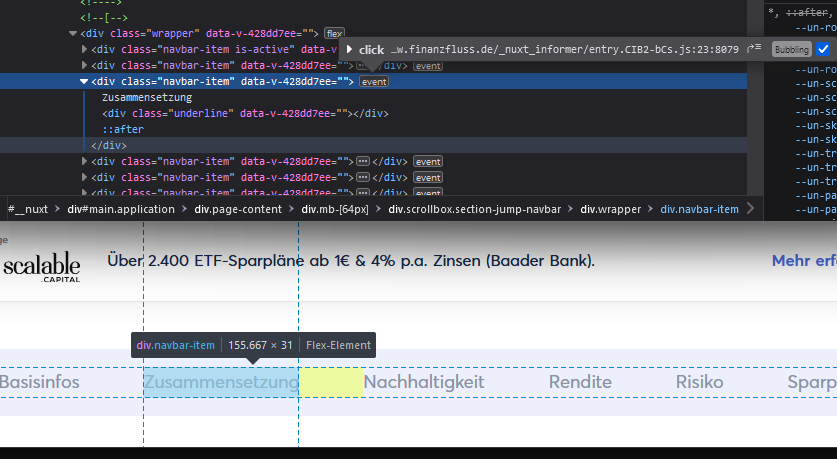Select div.page-content breadcrumb
Viewport: 837px width, 459px height.
[x=231, y=209]
